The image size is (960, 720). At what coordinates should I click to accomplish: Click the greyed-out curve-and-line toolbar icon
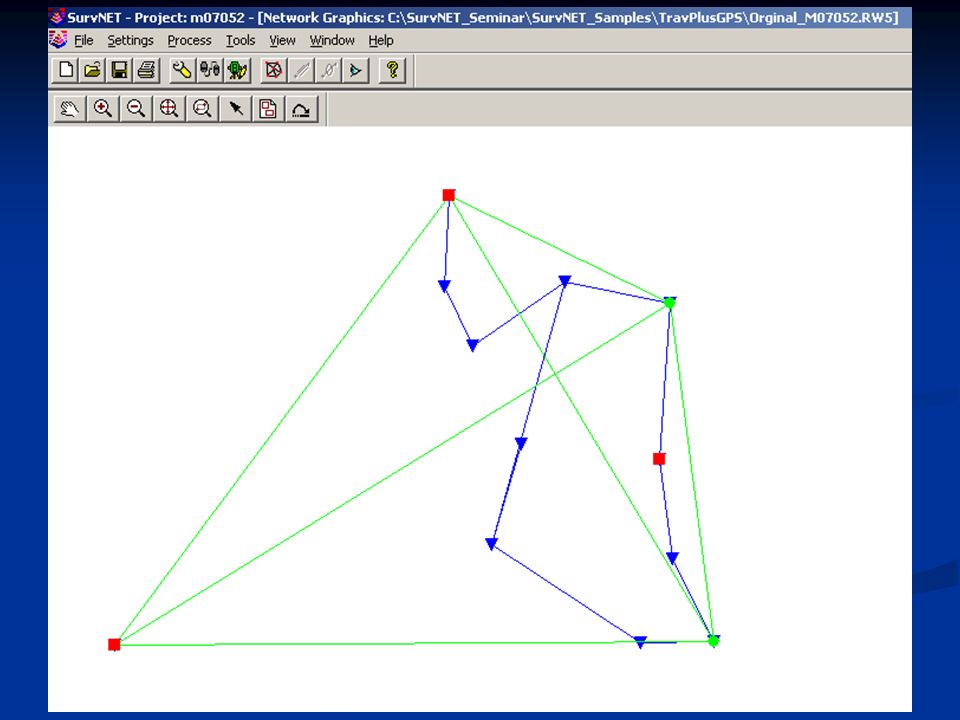tap(328, 70)
